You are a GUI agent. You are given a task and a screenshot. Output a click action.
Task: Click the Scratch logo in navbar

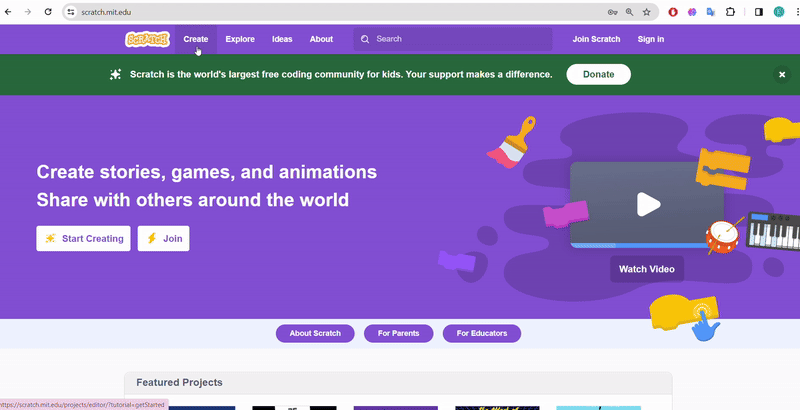tap(147, 39)
